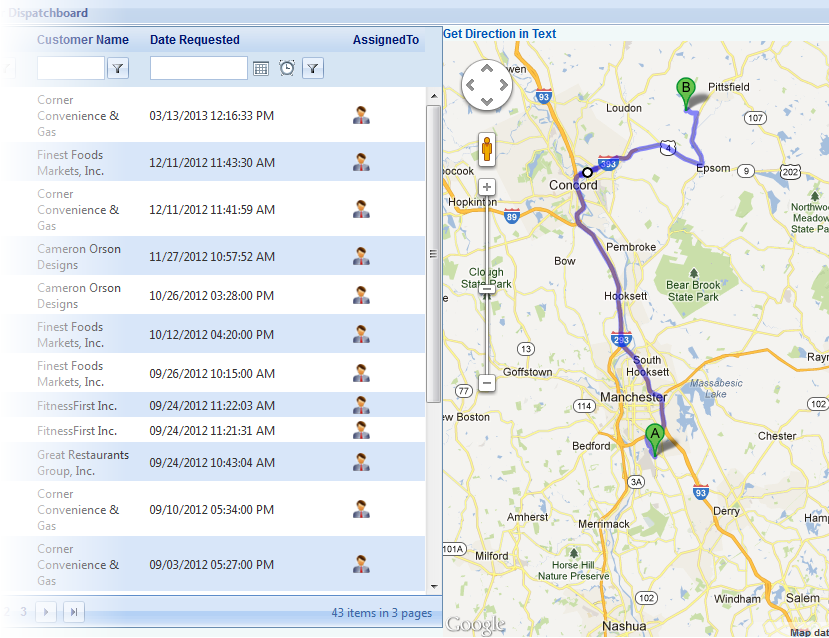
Task: Select row dated 10/26/2012 03:28:00 PM
Action: click(x=214, y=295)
